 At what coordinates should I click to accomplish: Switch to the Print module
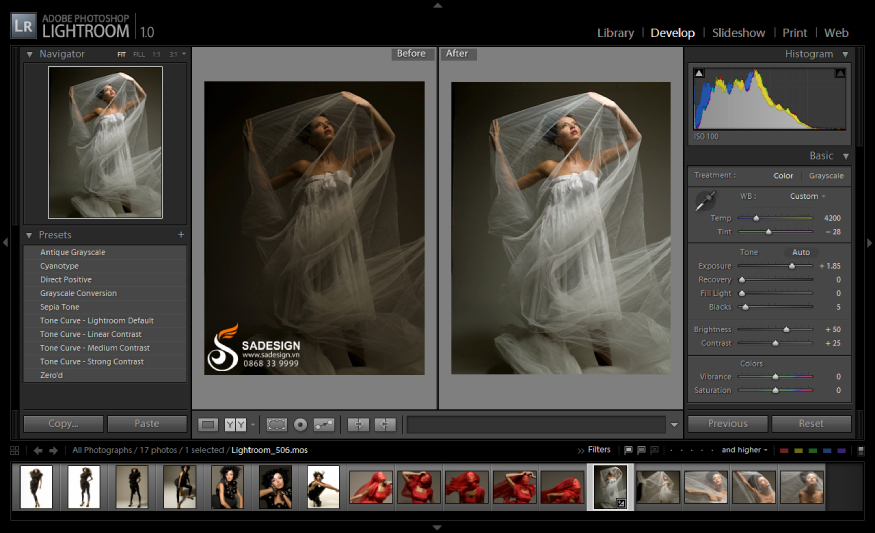[795, 33]
